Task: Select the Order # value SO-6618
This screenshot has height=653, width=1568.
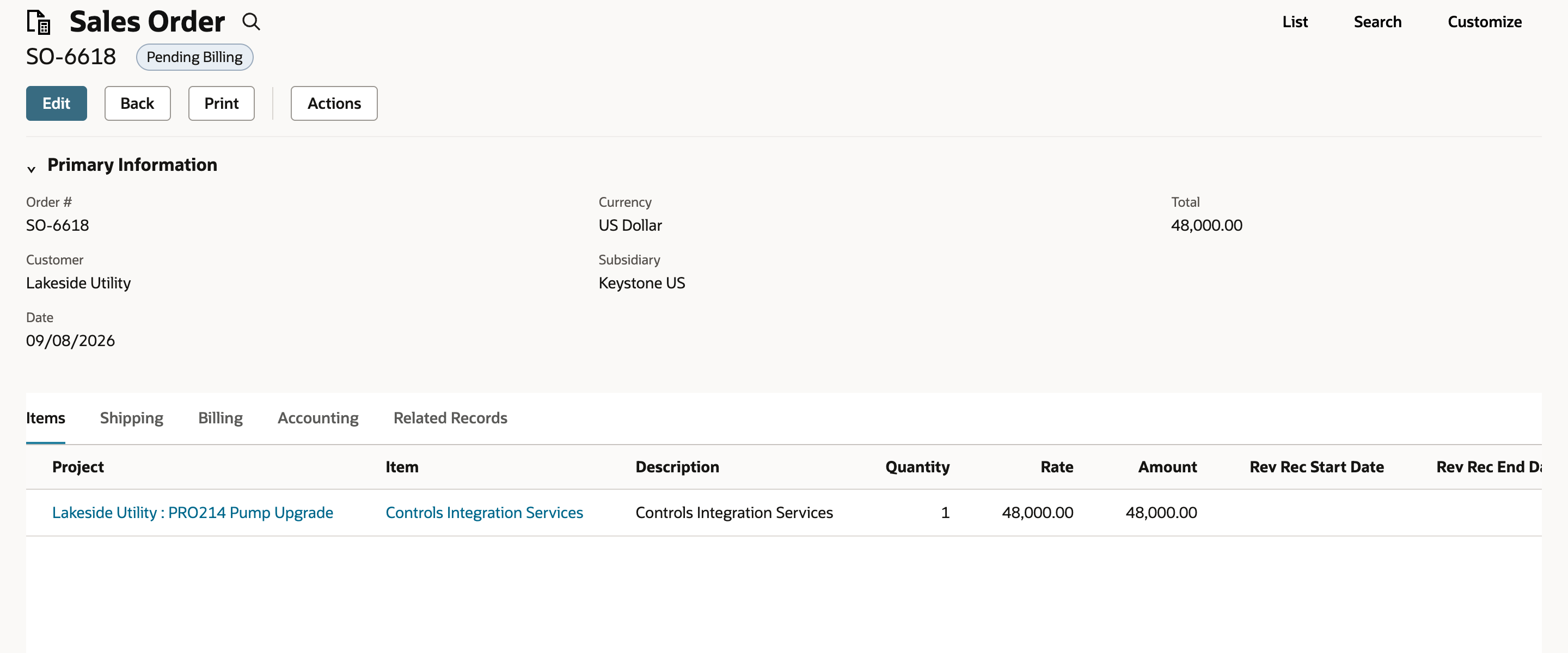Action: [x=57, y=226]
